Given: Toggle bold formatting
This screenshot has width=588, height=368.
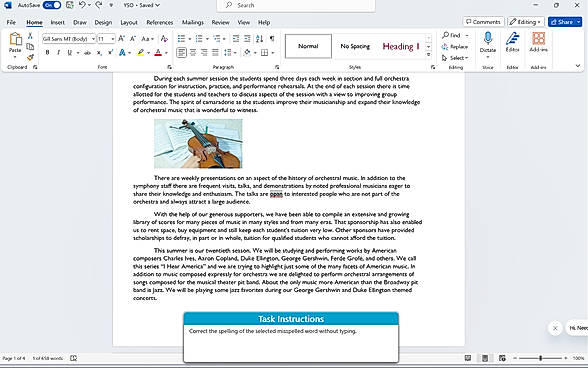Looking at the screenshot, I should click(47, 53).
